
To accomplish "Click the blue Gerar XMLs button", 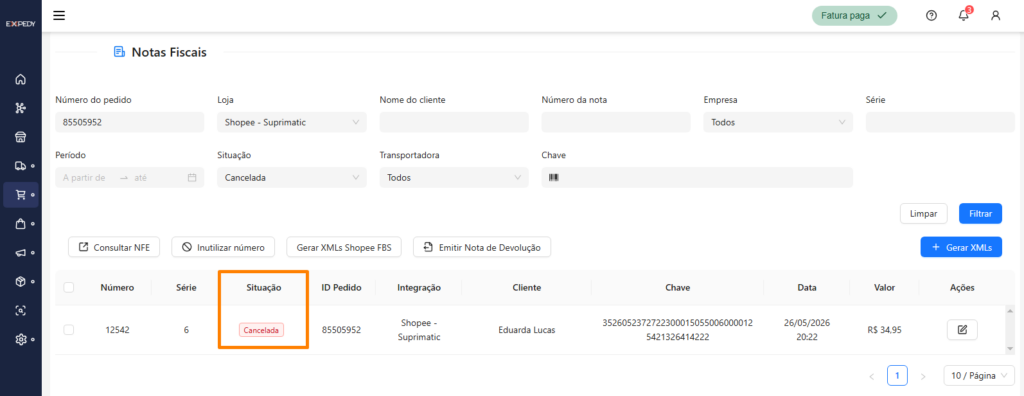I will pyautogui.click(x=961, y=247).
